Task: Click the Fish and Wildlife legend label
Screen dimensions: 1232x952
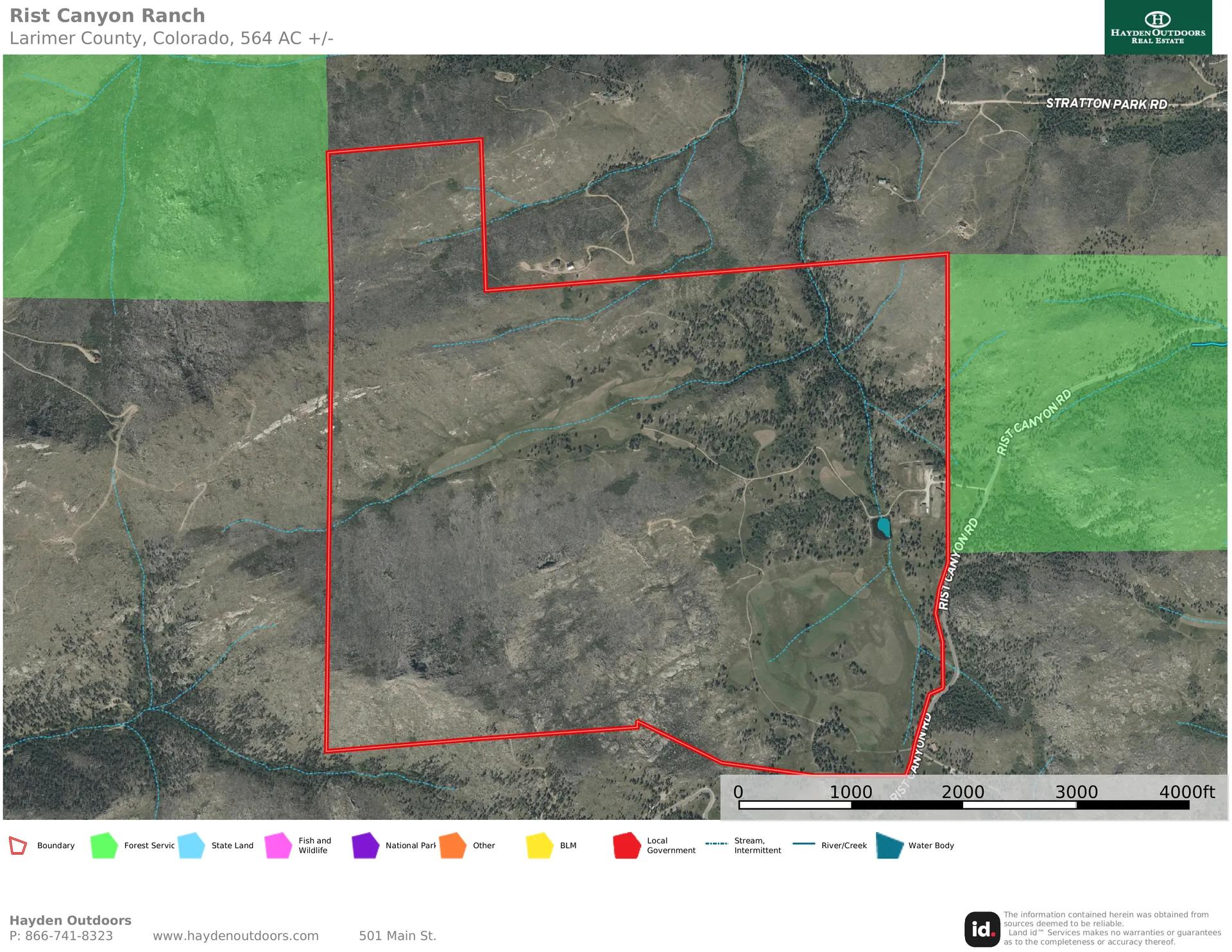Action: point(314,846)
